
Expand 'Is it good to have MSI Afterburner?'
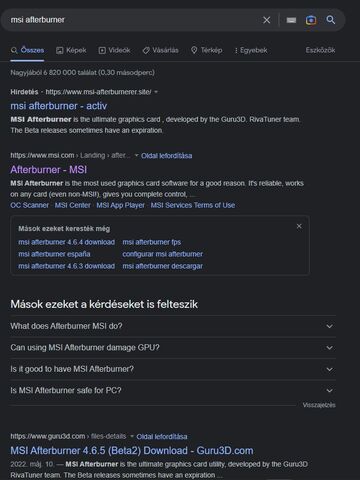pyautogui.click(x=173, y=369)
